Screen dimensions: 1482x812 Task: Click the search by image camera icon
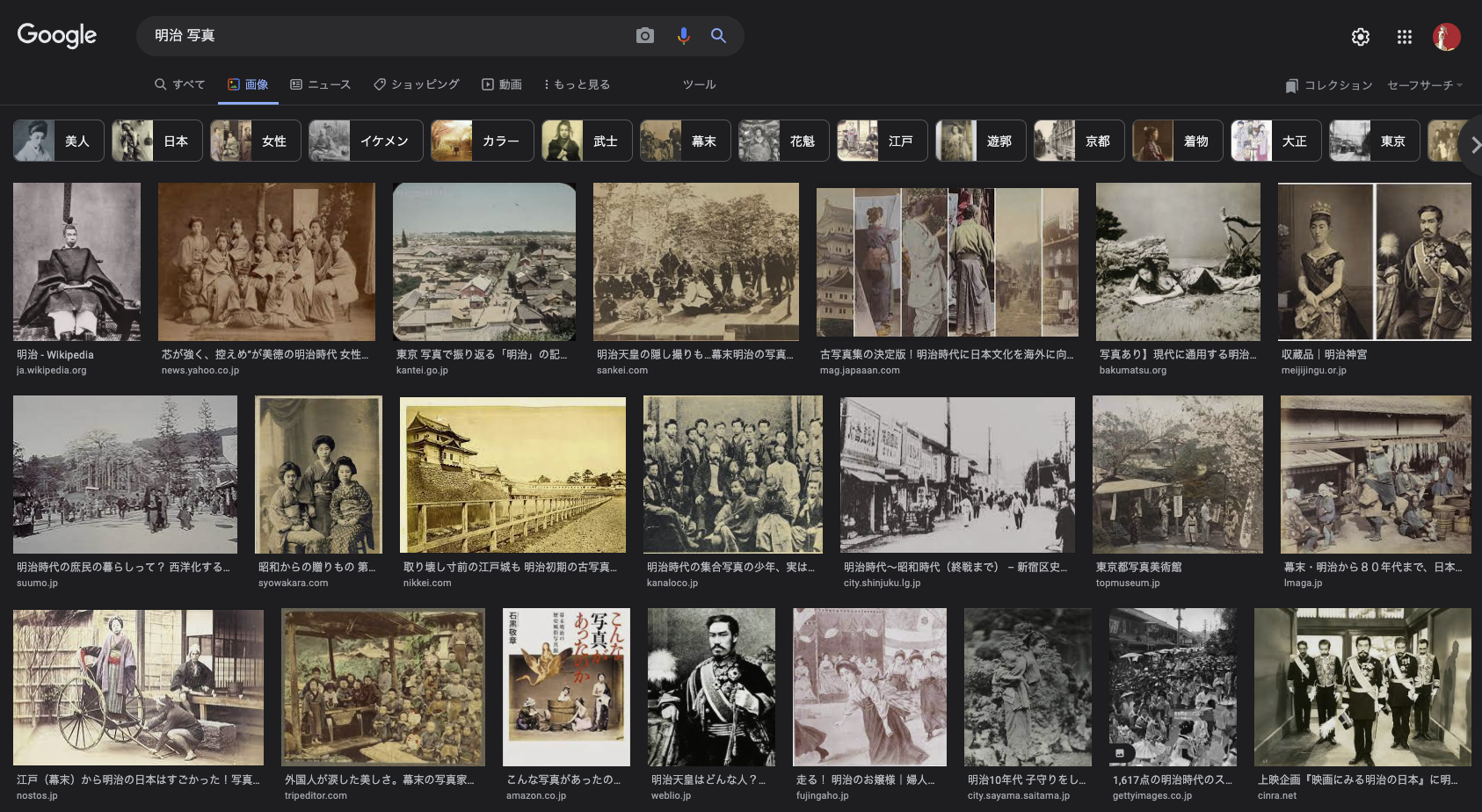click(645, 36)
